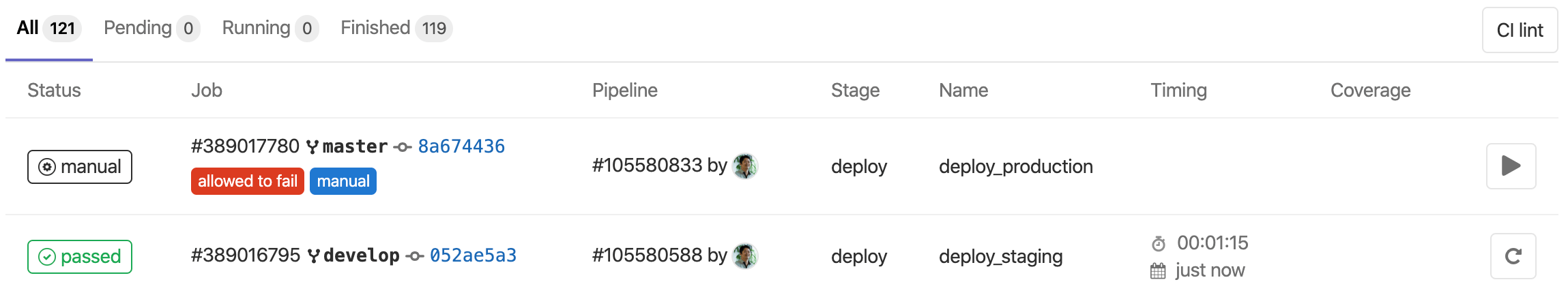Image resolution: width=1568 pixels, height=297 pixels.
Task: Open the manual status badge
Action: coord(80,167)
